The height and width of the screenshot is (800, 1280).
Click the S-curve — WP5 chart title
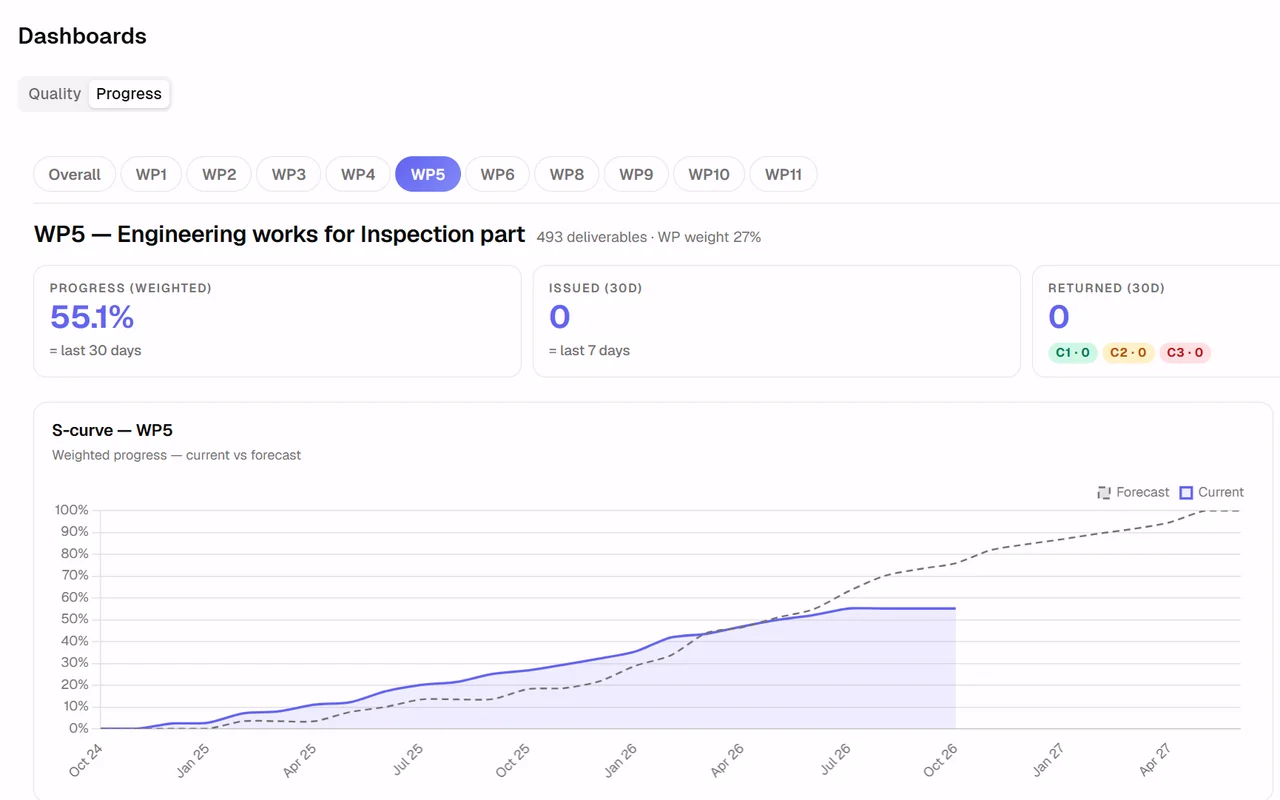tap(112, 430)
